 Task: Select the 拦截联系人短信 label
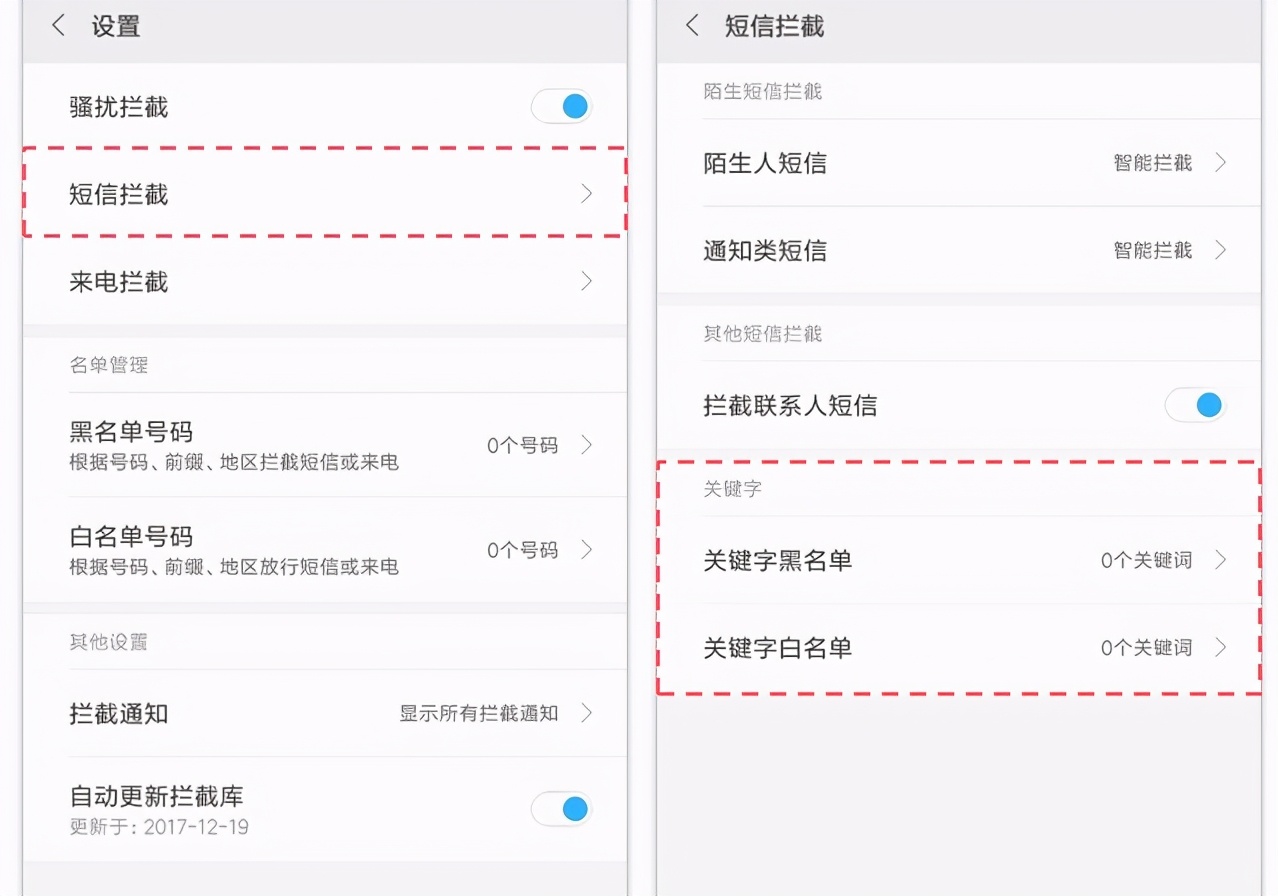(790, 405)
